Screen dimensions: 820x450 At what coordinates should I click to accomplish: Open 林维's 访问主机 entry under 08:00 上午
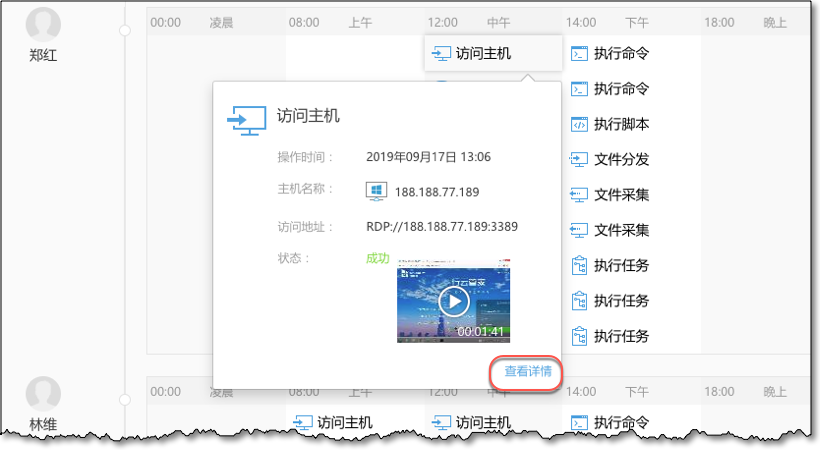coord(333,422)
